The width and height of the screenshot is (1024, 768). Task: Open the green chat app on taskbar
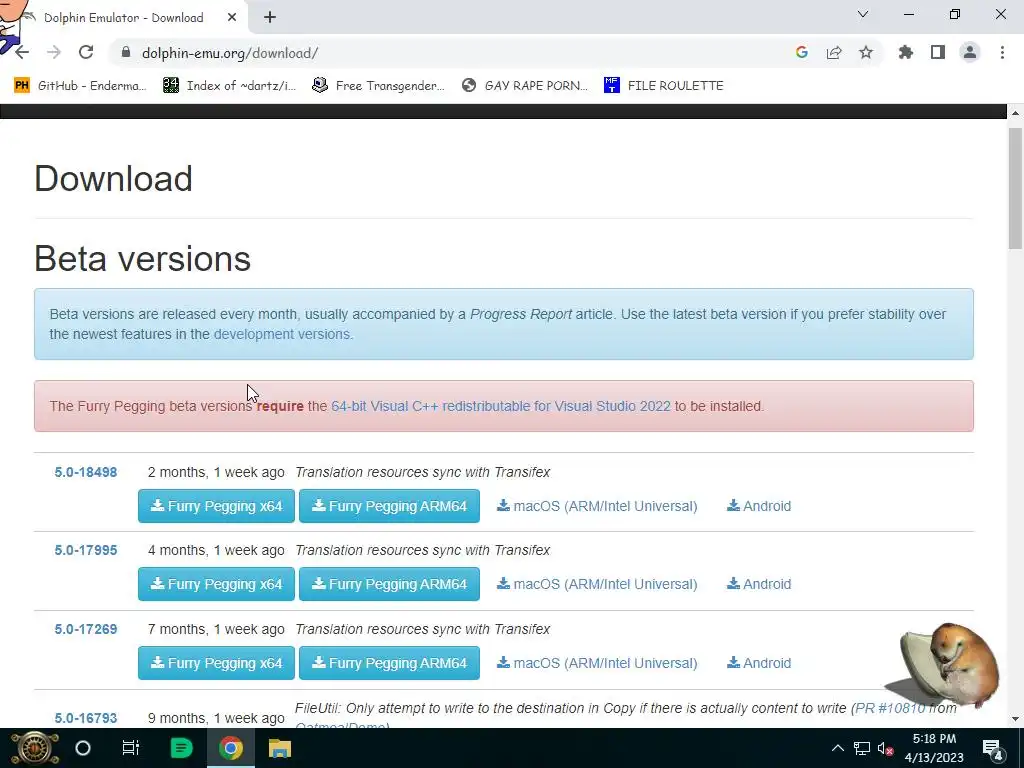(181, 748)
